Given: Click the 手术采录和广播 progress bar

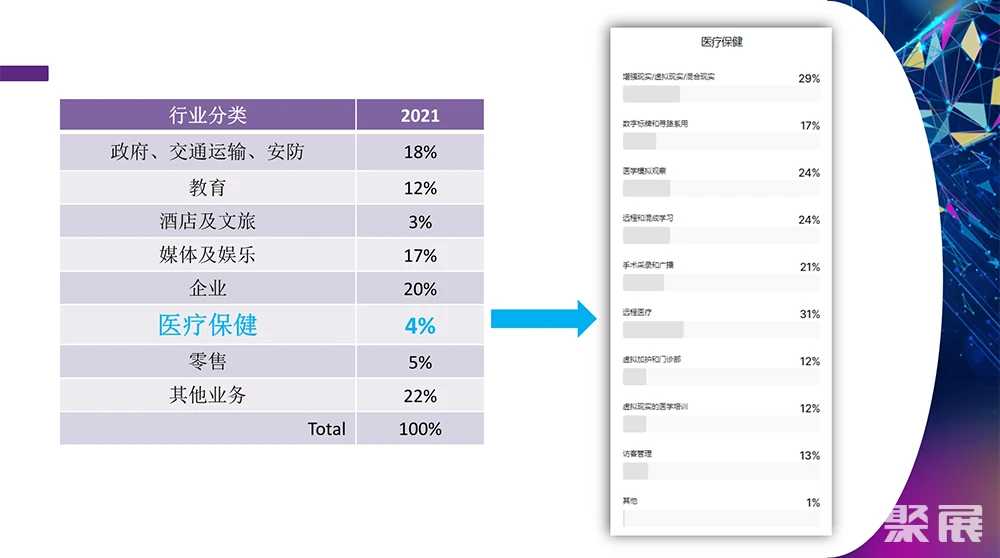Looking at the screenshot, I should coord(721,283).
